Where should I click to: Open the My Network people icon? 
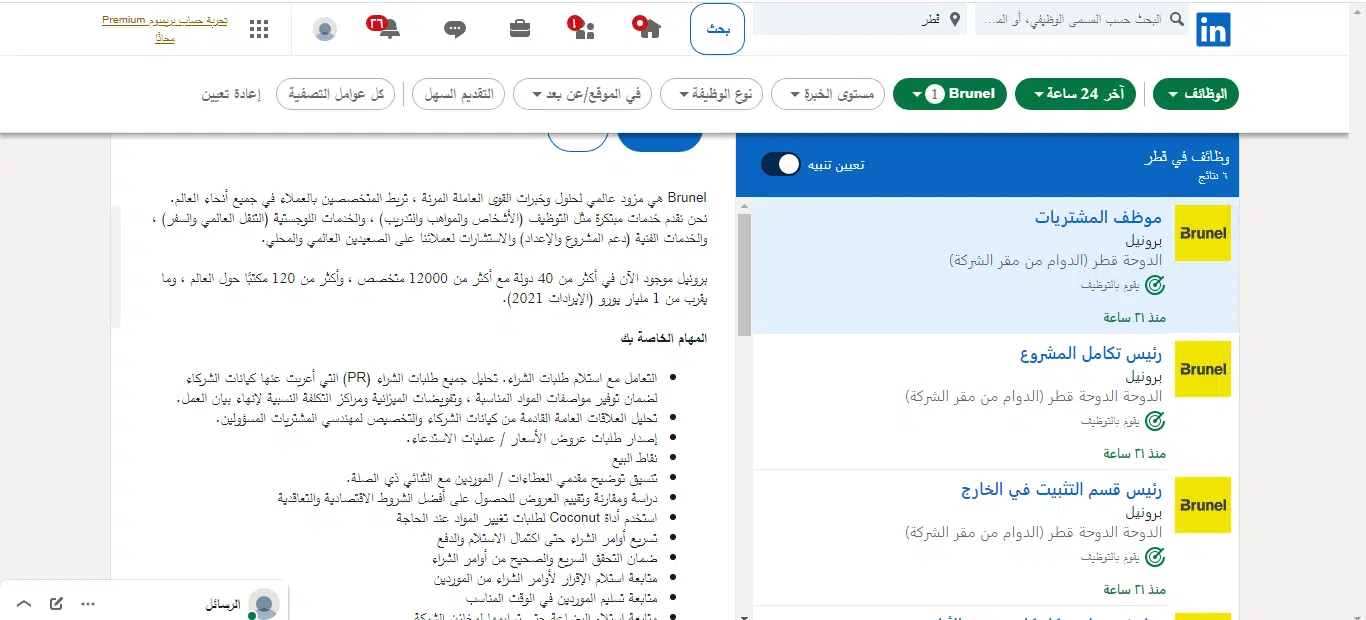point(583,28)
